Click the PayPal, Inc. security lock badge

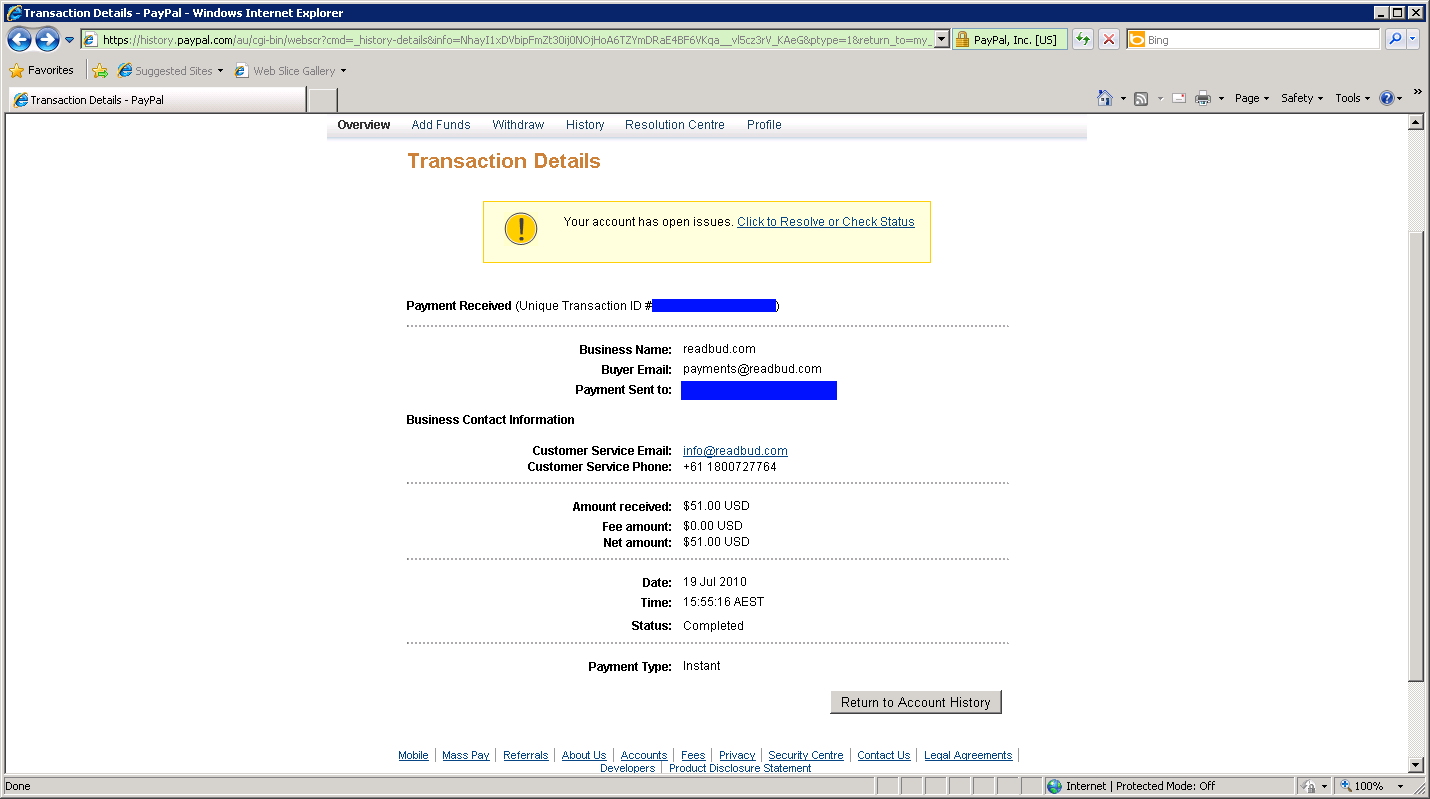1010,40
